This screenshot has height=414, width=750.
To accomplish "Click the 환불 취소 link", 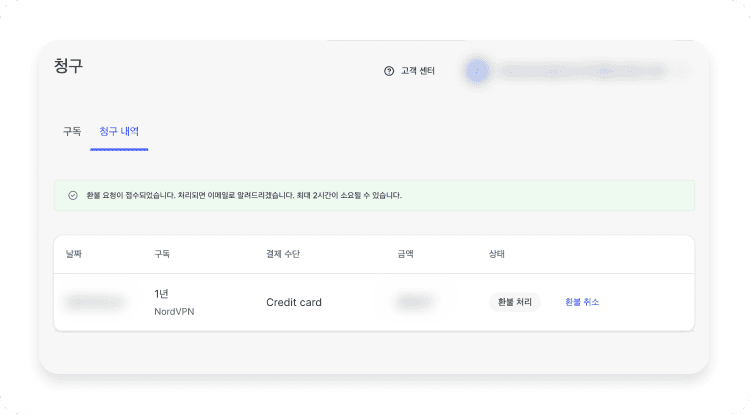I will (x=582, y=302).
